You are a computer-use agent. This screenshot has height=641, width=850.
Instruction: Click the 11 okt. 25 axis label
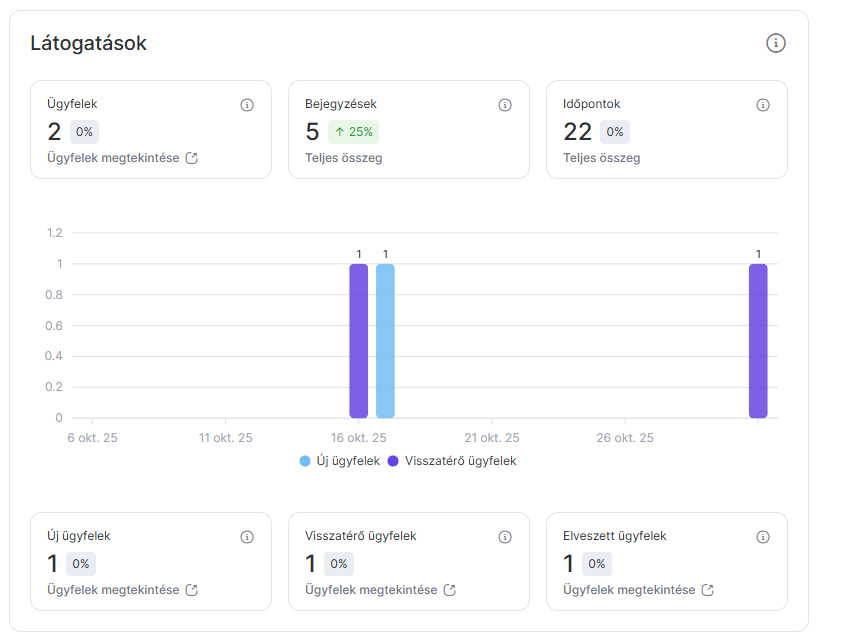225,438
